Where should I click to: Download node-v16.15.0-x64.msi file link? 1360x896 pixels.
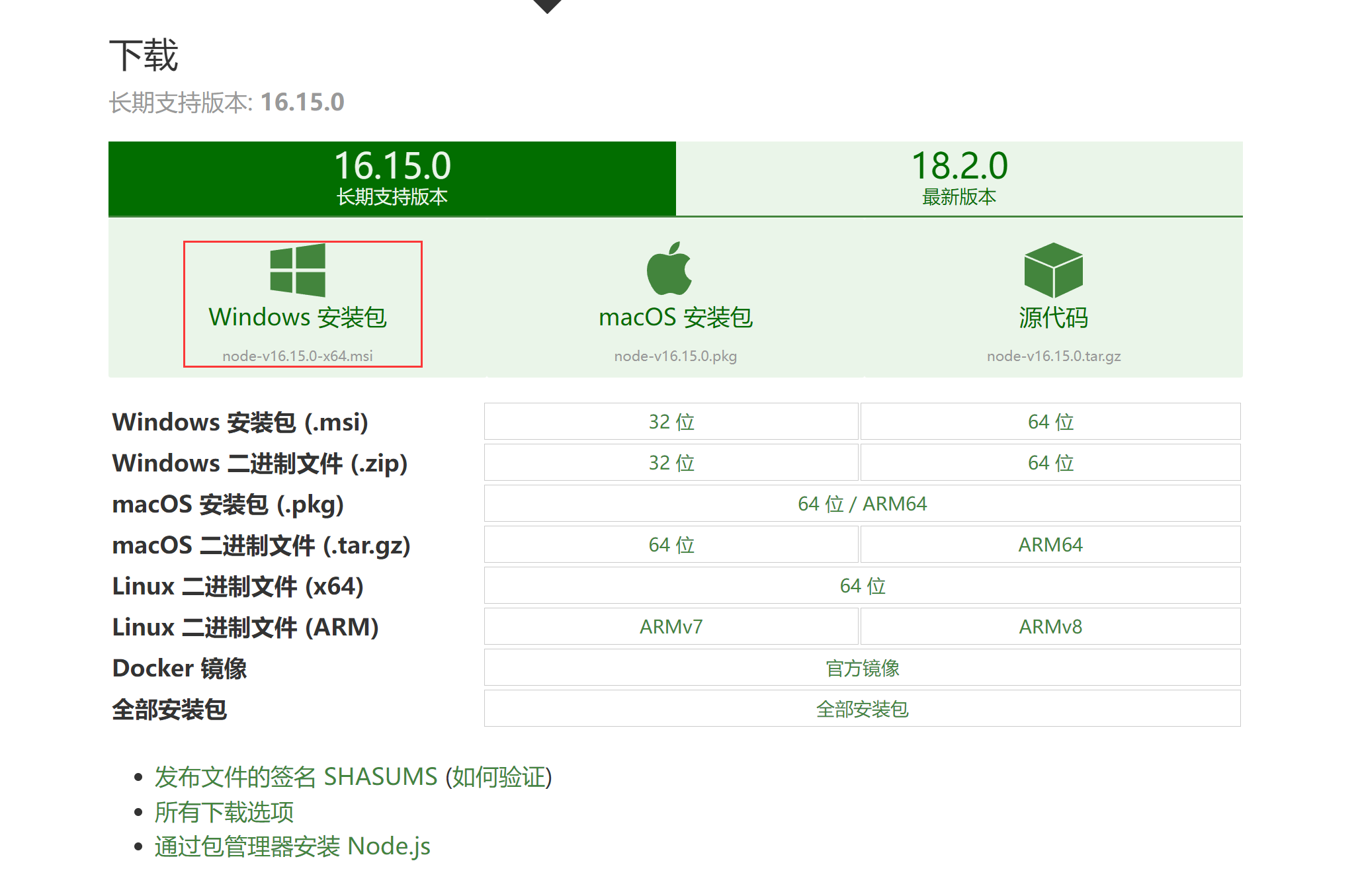298,356
